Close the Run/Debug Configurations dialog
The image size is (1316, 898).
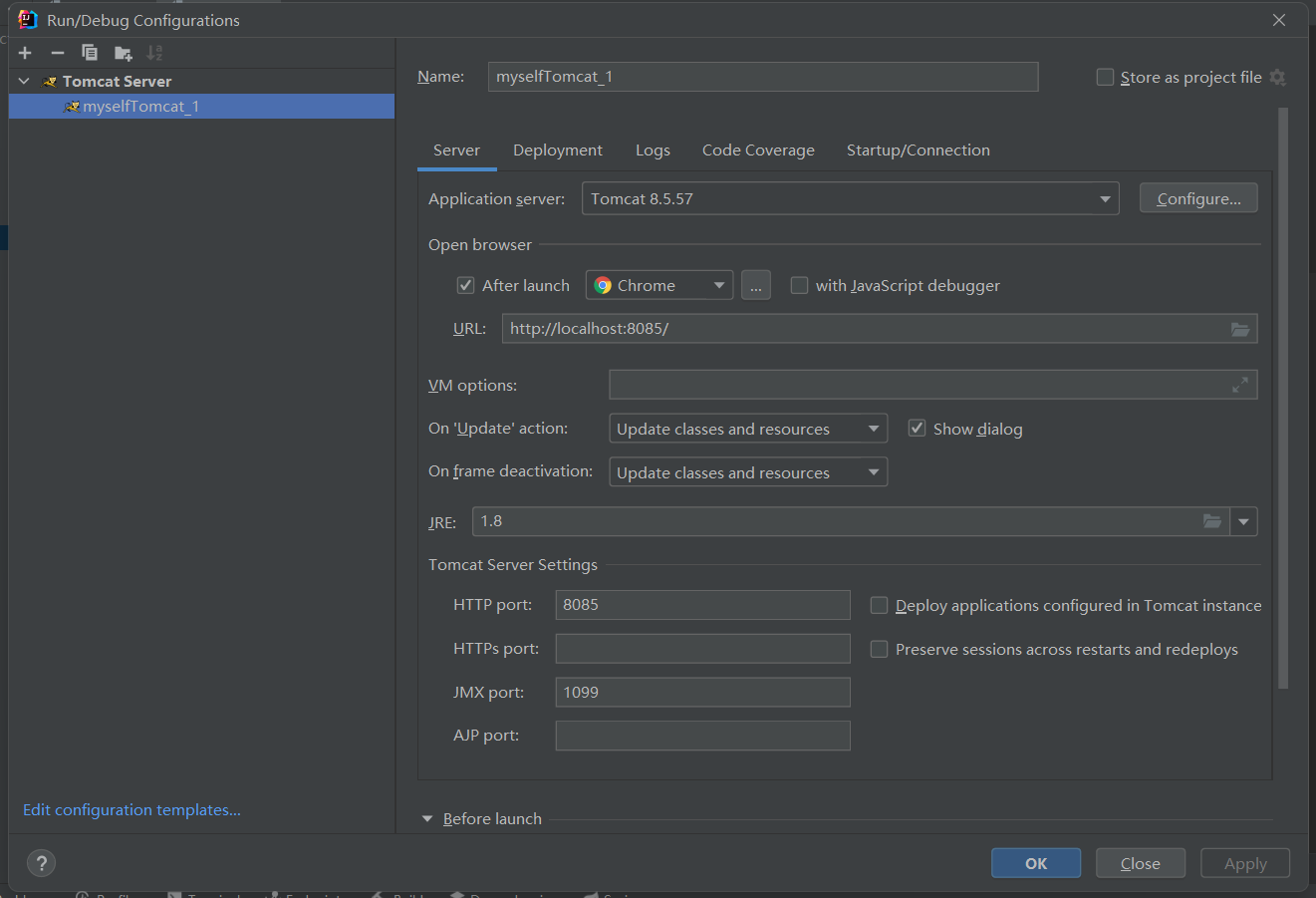click(x=1279, y=20)
